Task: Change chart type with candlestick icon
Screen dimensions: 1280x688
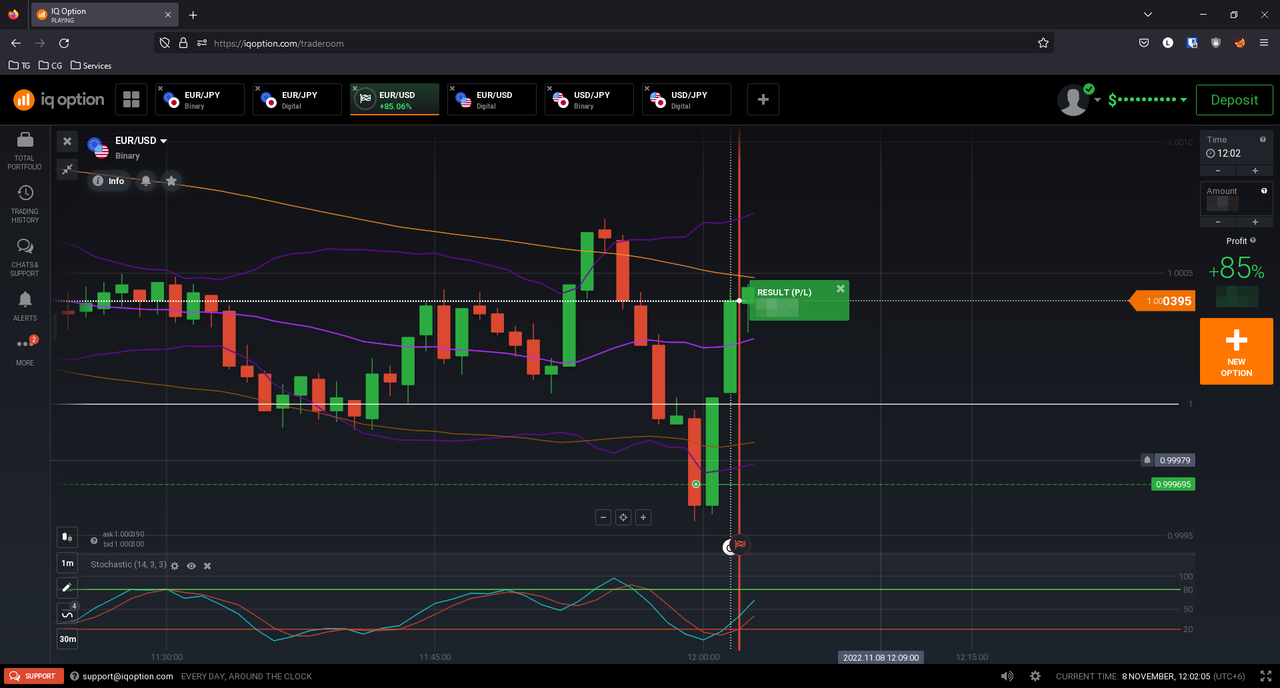Action: tap(67, 538)
